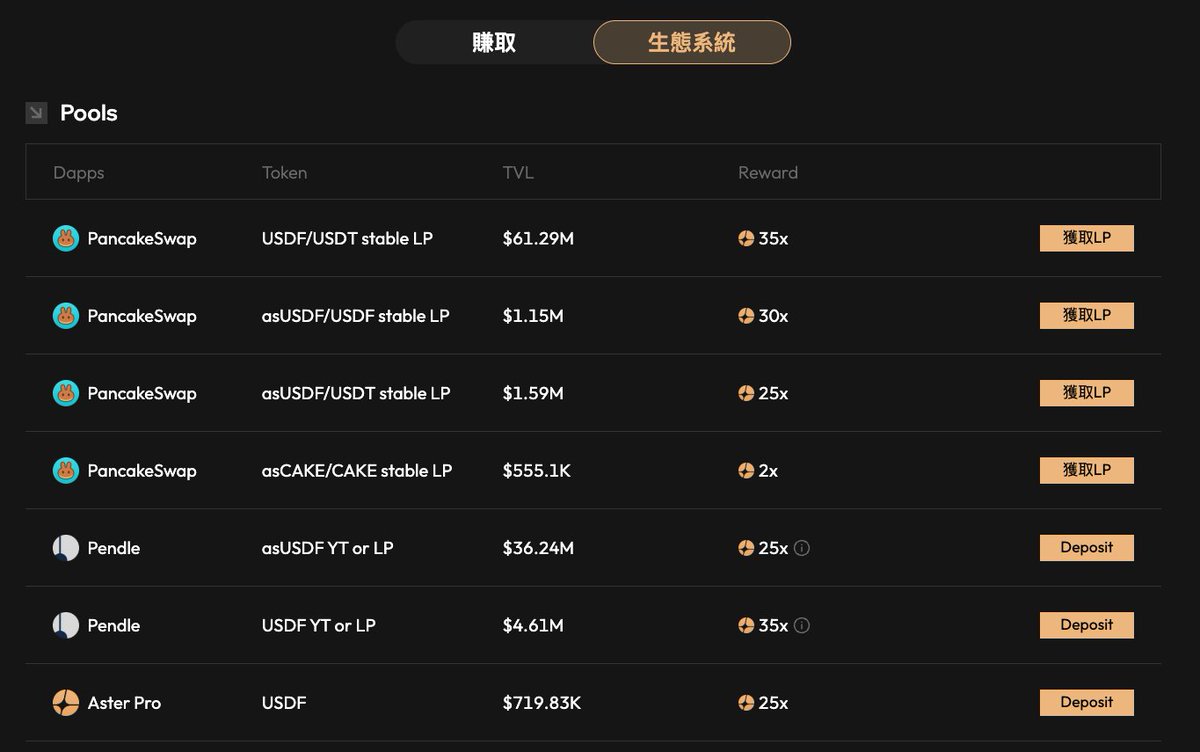The width and height of the screenshot is (1200, 752).
Task: Click reward icon next to 2x
Action: 746,471
